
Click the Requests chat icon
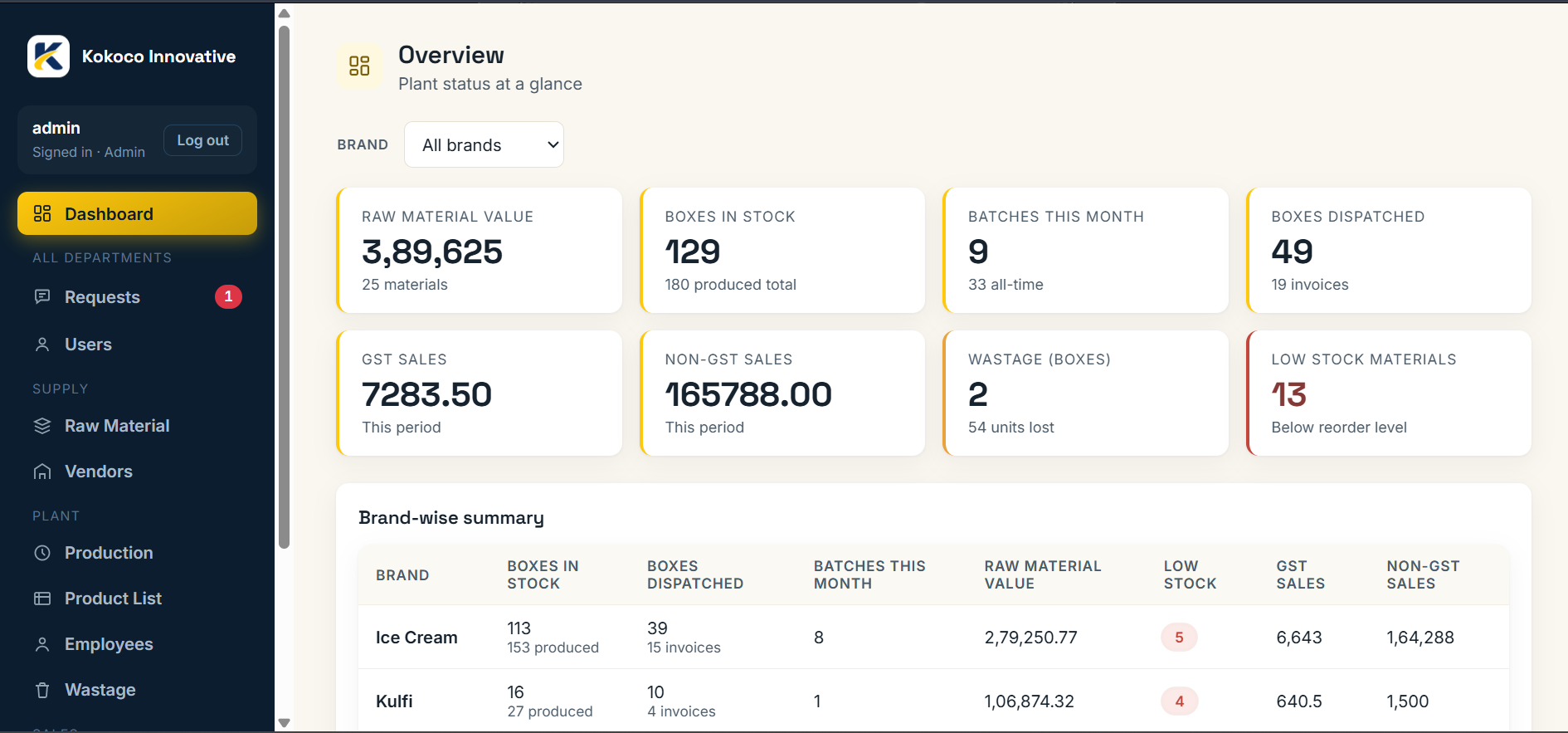tap(42, 296)
